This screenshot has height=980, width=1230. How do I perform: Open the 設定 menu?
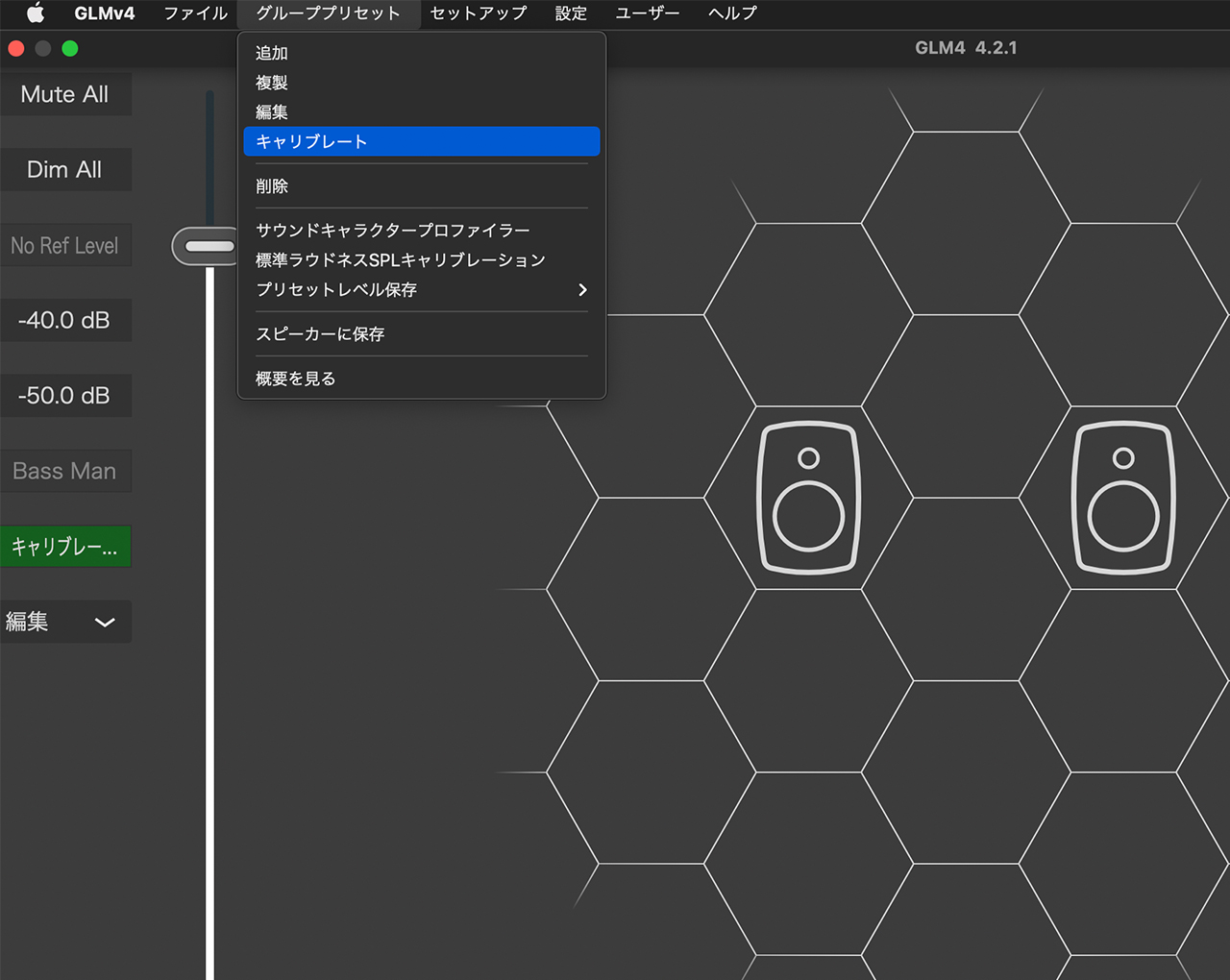[570, 13]
